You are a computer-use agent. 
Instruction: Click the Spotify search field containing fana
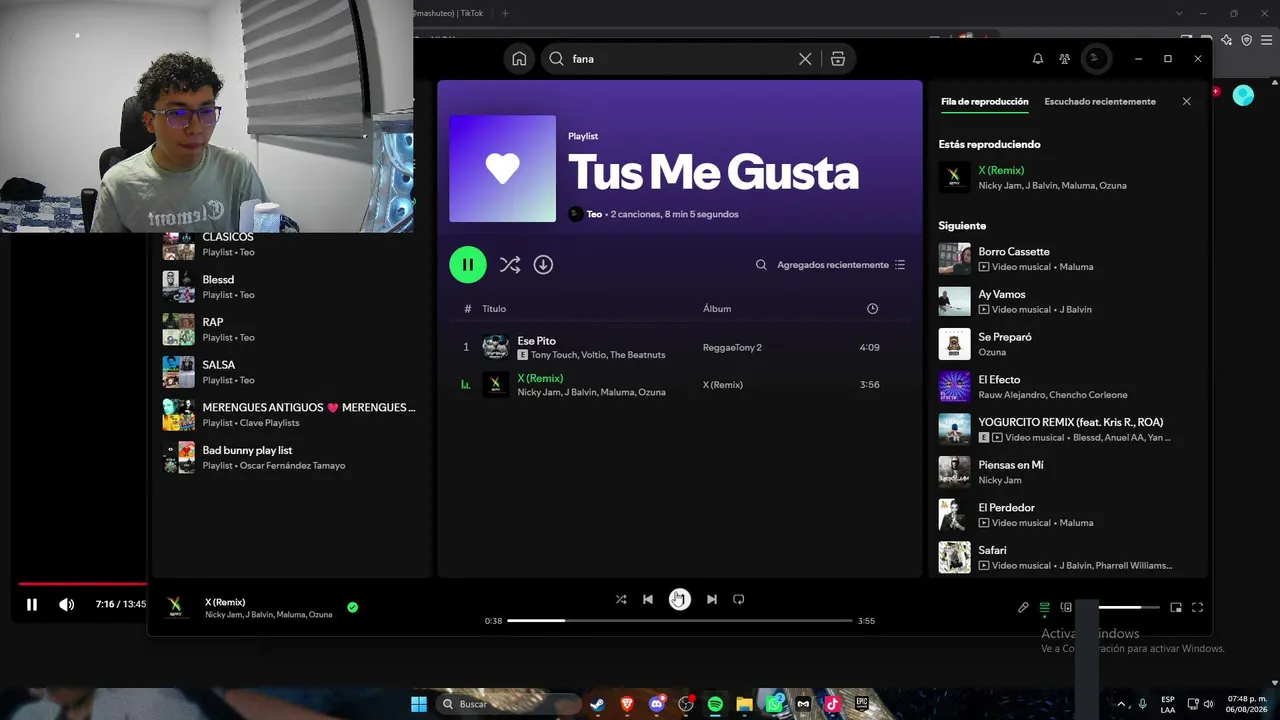coord(680,59)
